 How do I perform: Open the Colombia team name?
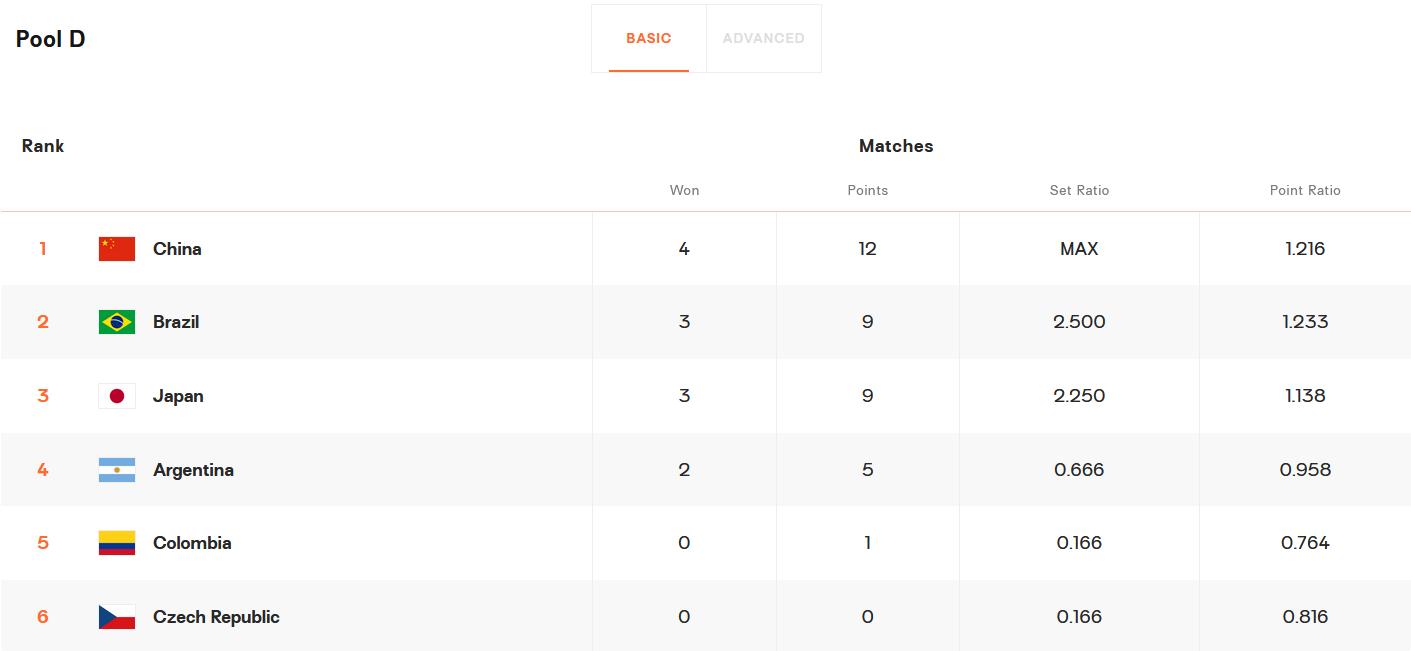[192, 543]
